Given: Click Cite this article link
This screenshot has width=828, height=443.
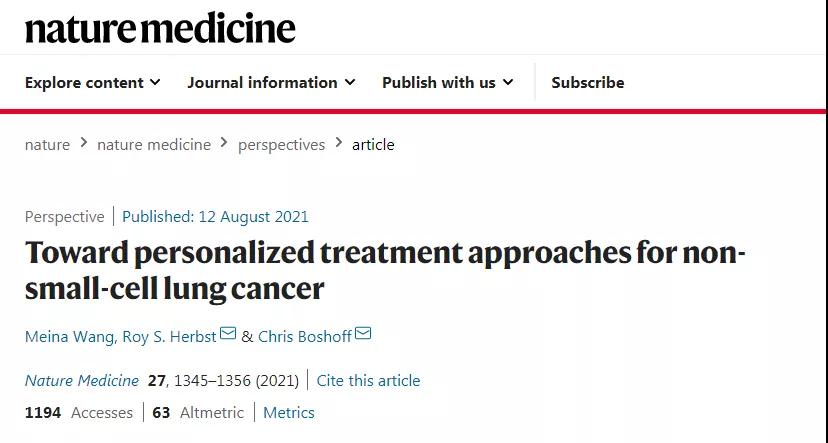Looking at the screenshot, I should pos(368,380).
